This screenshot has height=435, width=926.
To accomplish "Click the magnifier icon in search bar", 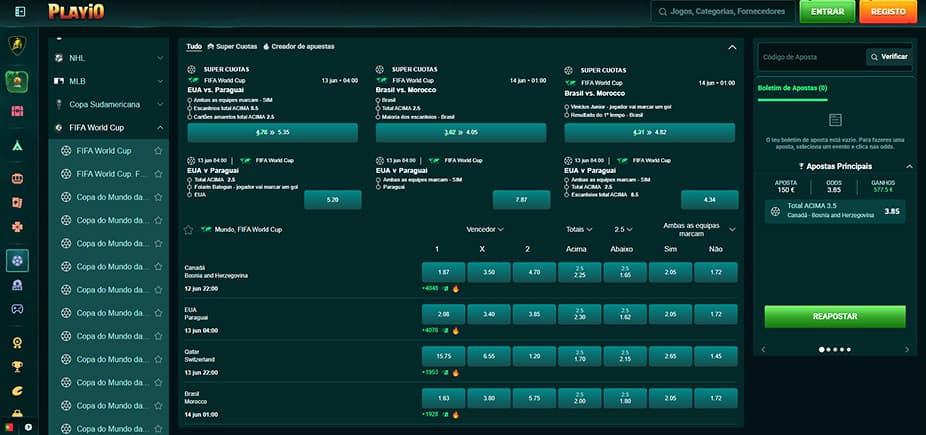I will click(x=663, y=12).
